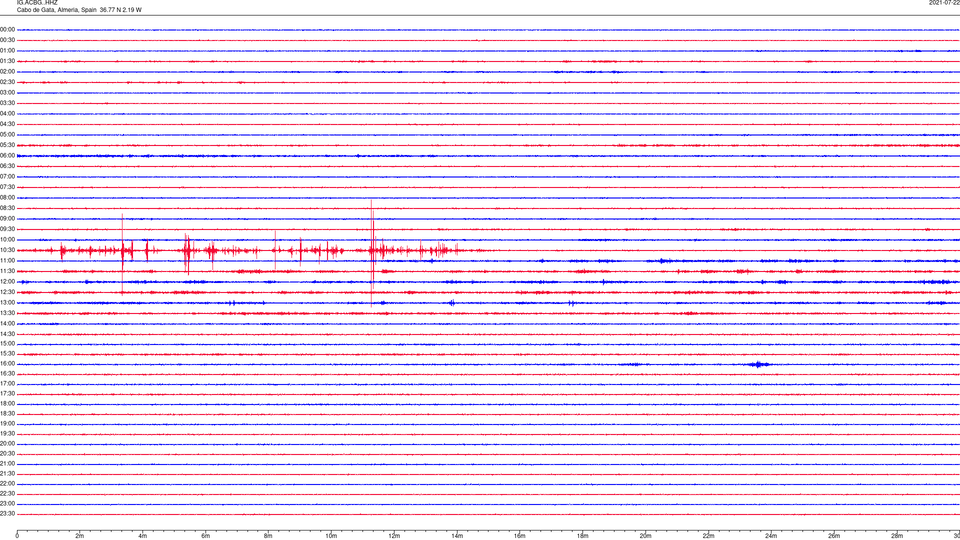Image resolution: width=960 pixels, height=540 pixels.
Task: Click the 2m axis tick label
Action: 80,536
